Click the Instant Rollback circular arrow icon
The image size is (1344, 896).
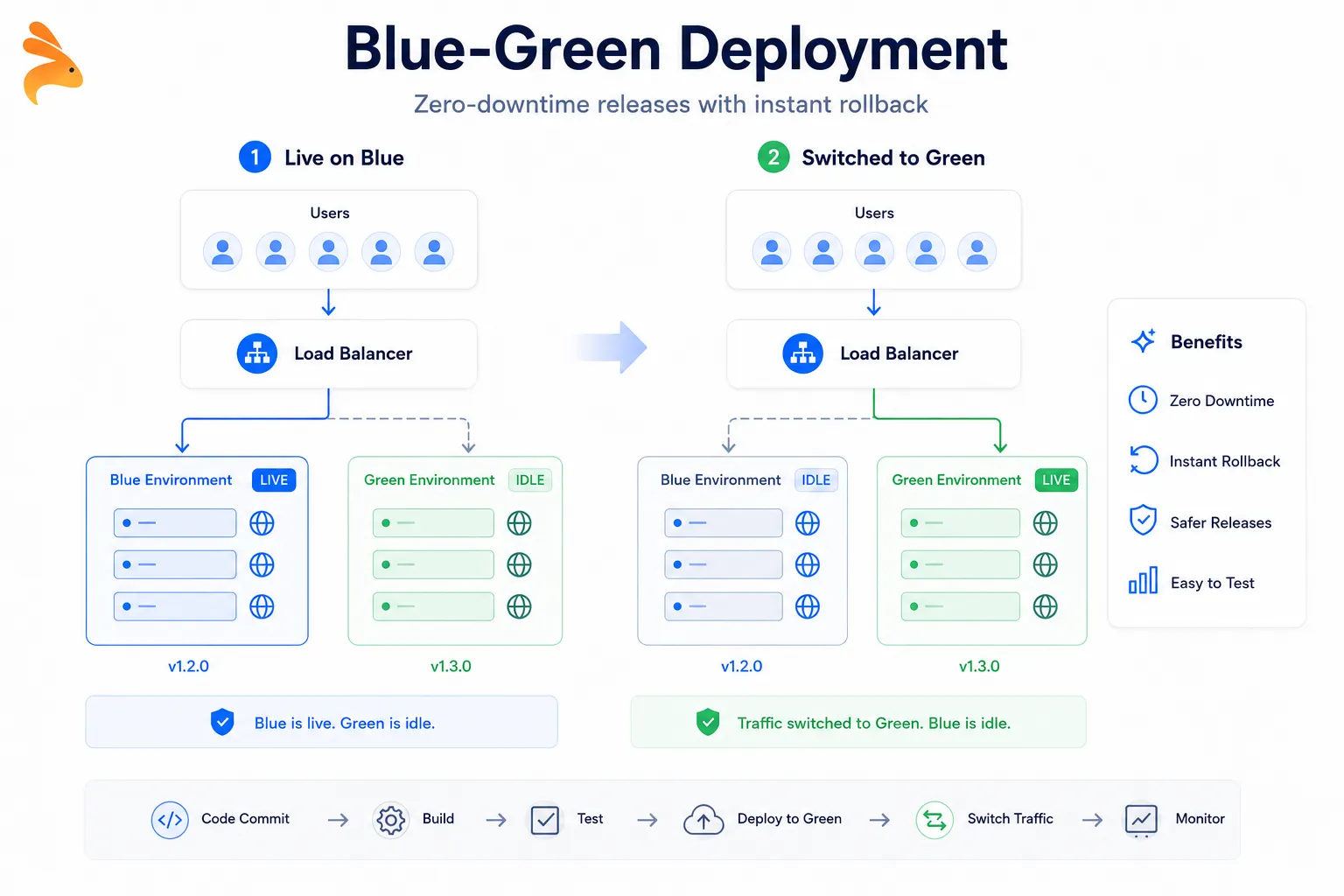point(1143,460)
